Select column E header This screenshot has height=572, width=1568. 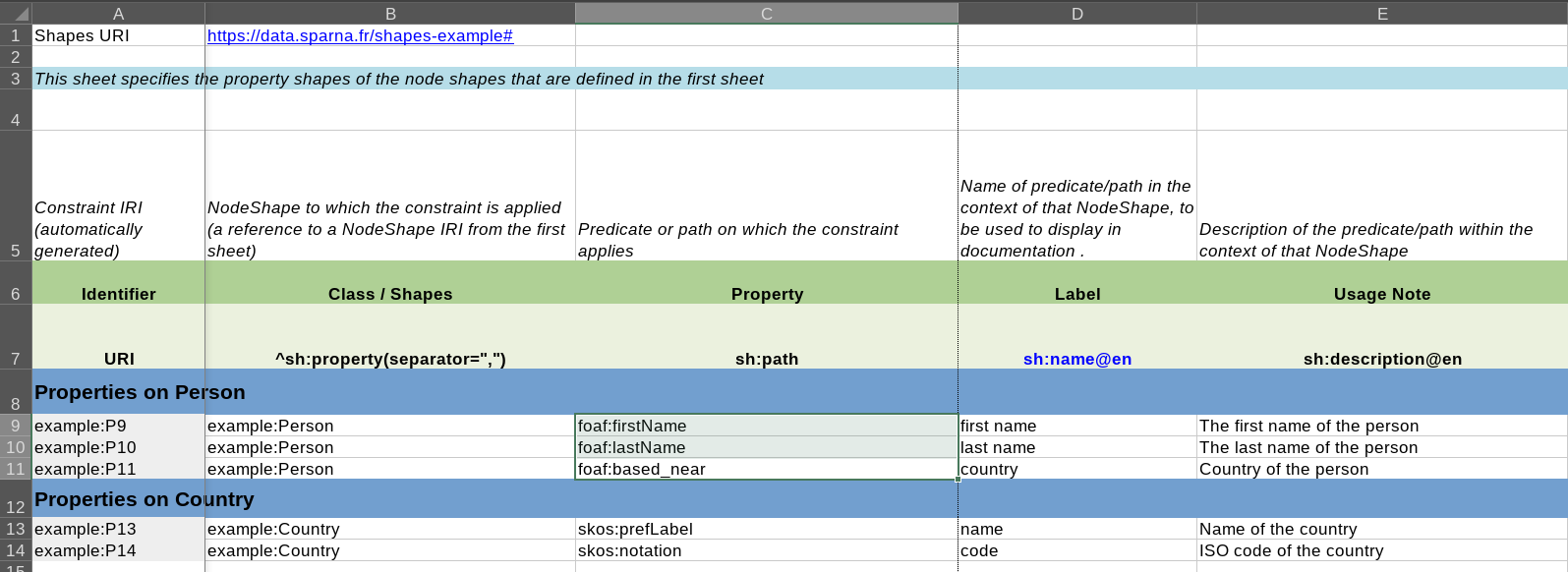click(1382, 13)
